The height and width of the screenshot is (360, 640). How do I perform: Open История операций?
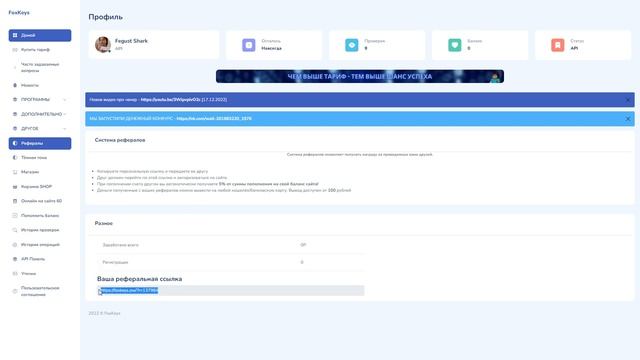[40, 245]
